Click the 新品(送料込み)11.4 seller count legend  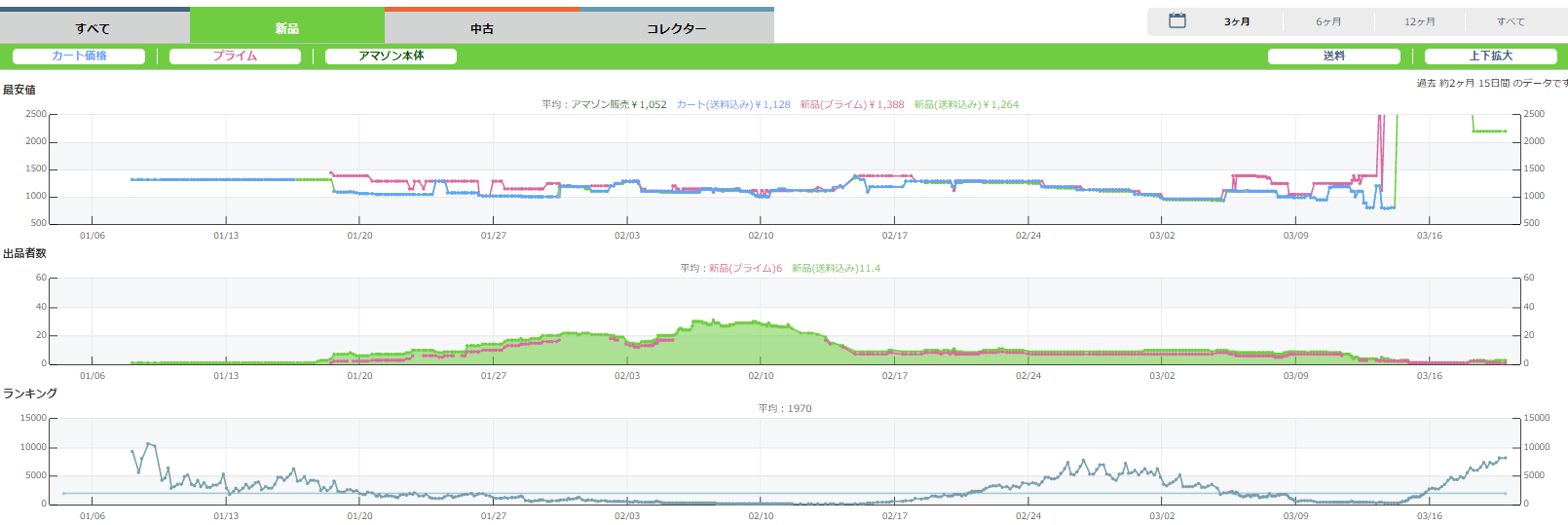[836, 268]
